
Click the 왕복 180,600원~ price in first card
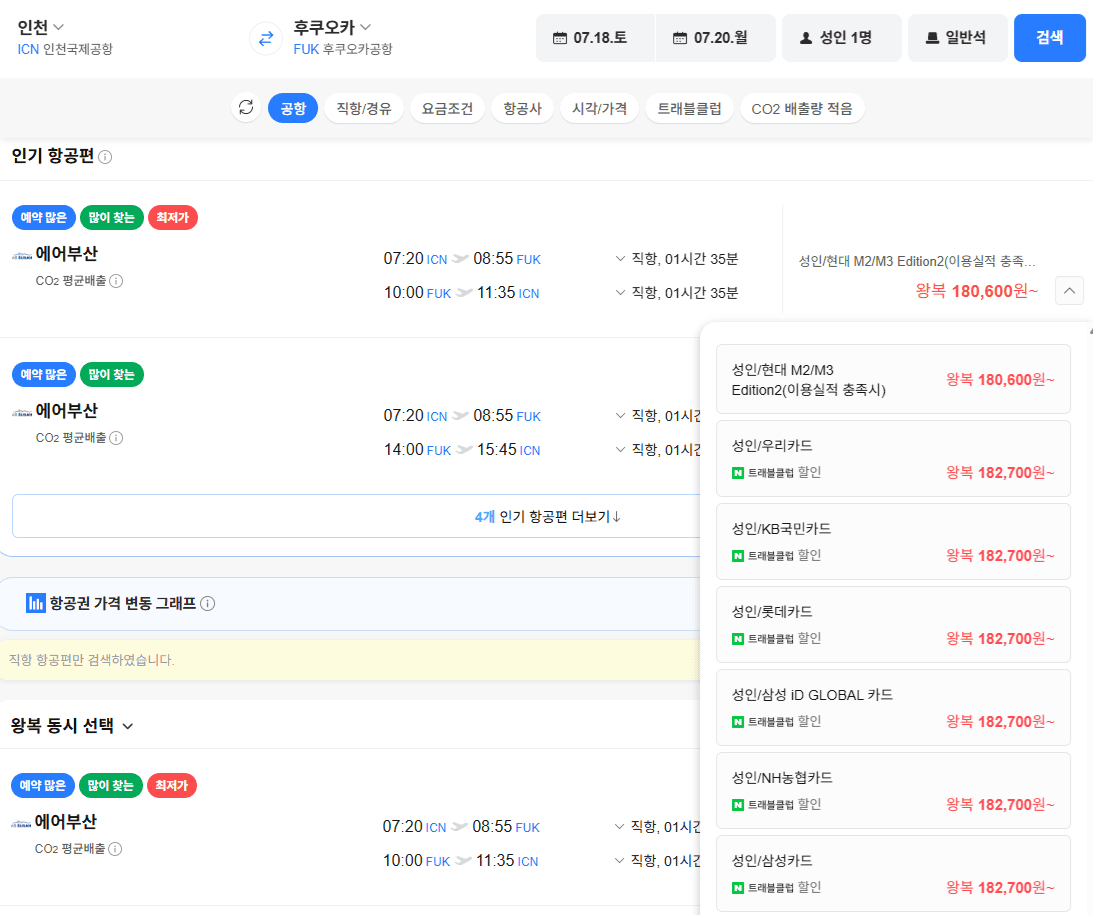click(977, 291)
